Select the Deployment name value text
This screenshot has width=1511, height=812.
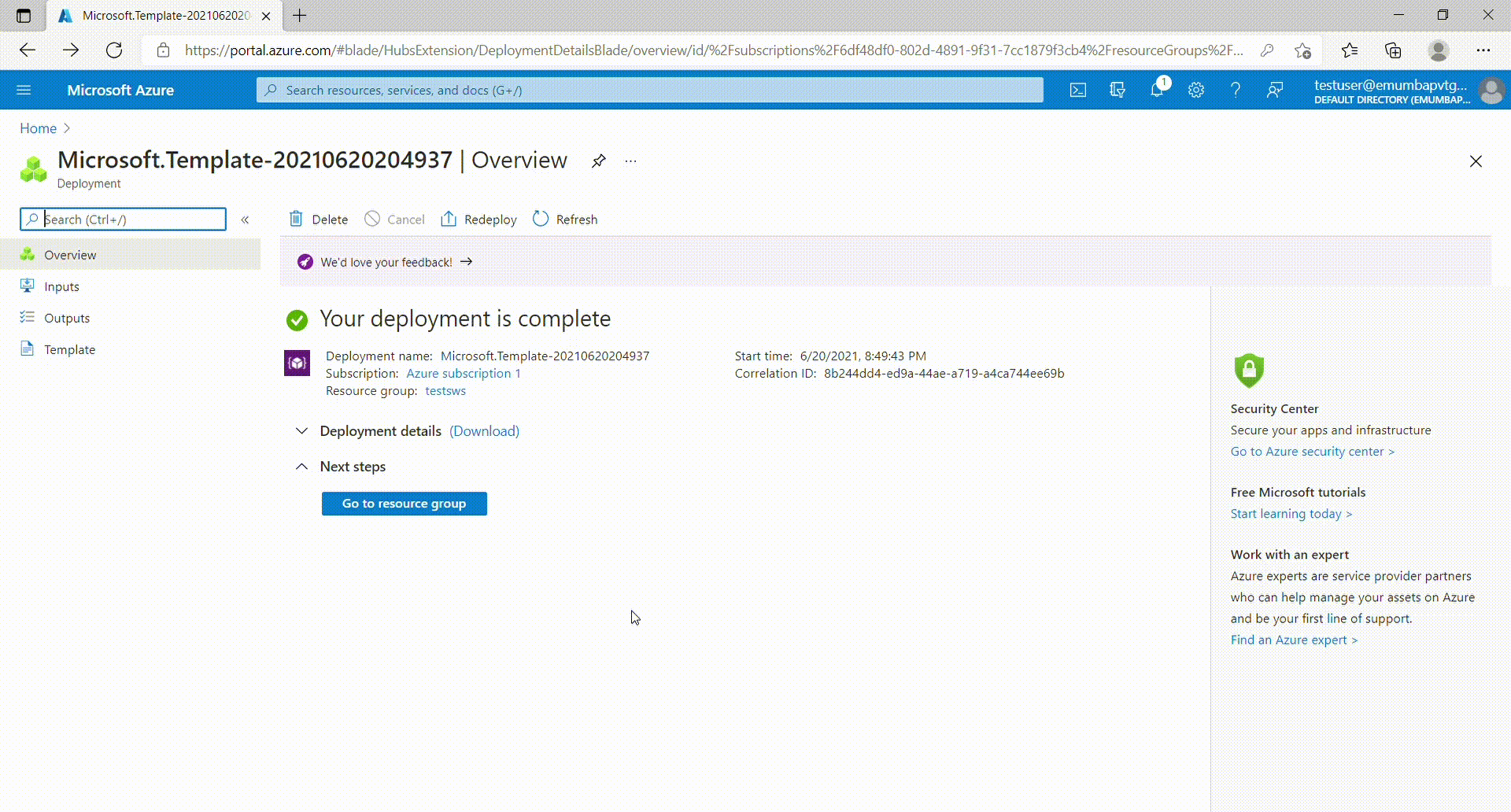[545, 356]
